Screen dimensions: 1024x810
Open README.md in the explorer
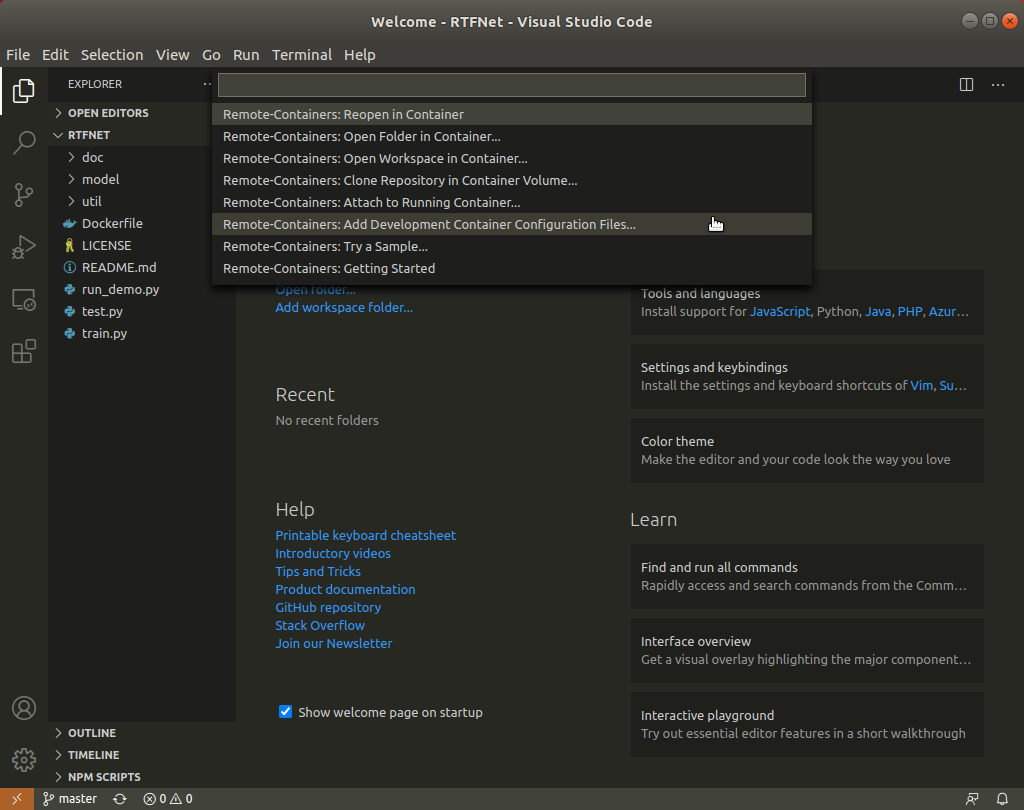[x=142, y=267]
